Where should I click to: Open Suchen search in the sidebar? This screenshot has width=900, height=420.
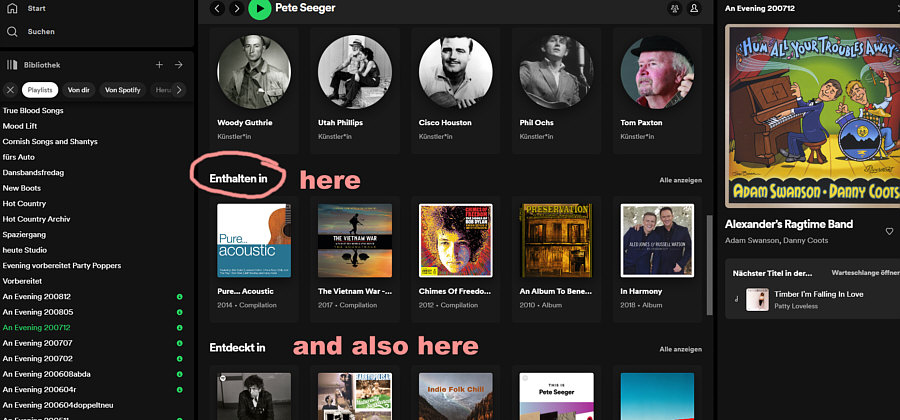pyautogui.click(x=12, y=32)
